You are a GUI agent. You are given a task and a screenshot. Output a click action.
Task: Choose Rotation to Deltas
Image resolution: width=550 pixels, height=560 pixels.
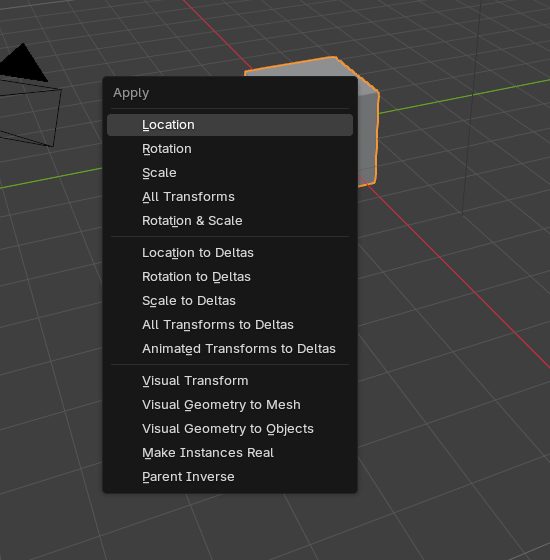tap(230, 277)
